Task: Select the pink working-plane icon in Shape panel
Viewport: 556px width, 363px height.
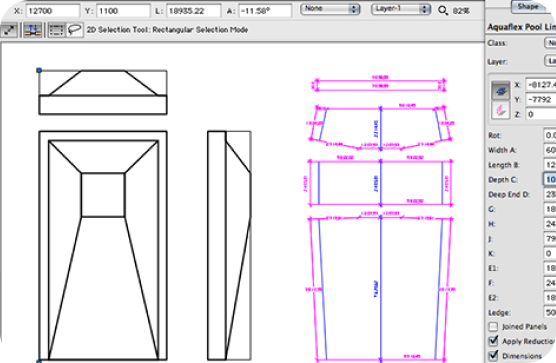Action: point(500,110)
